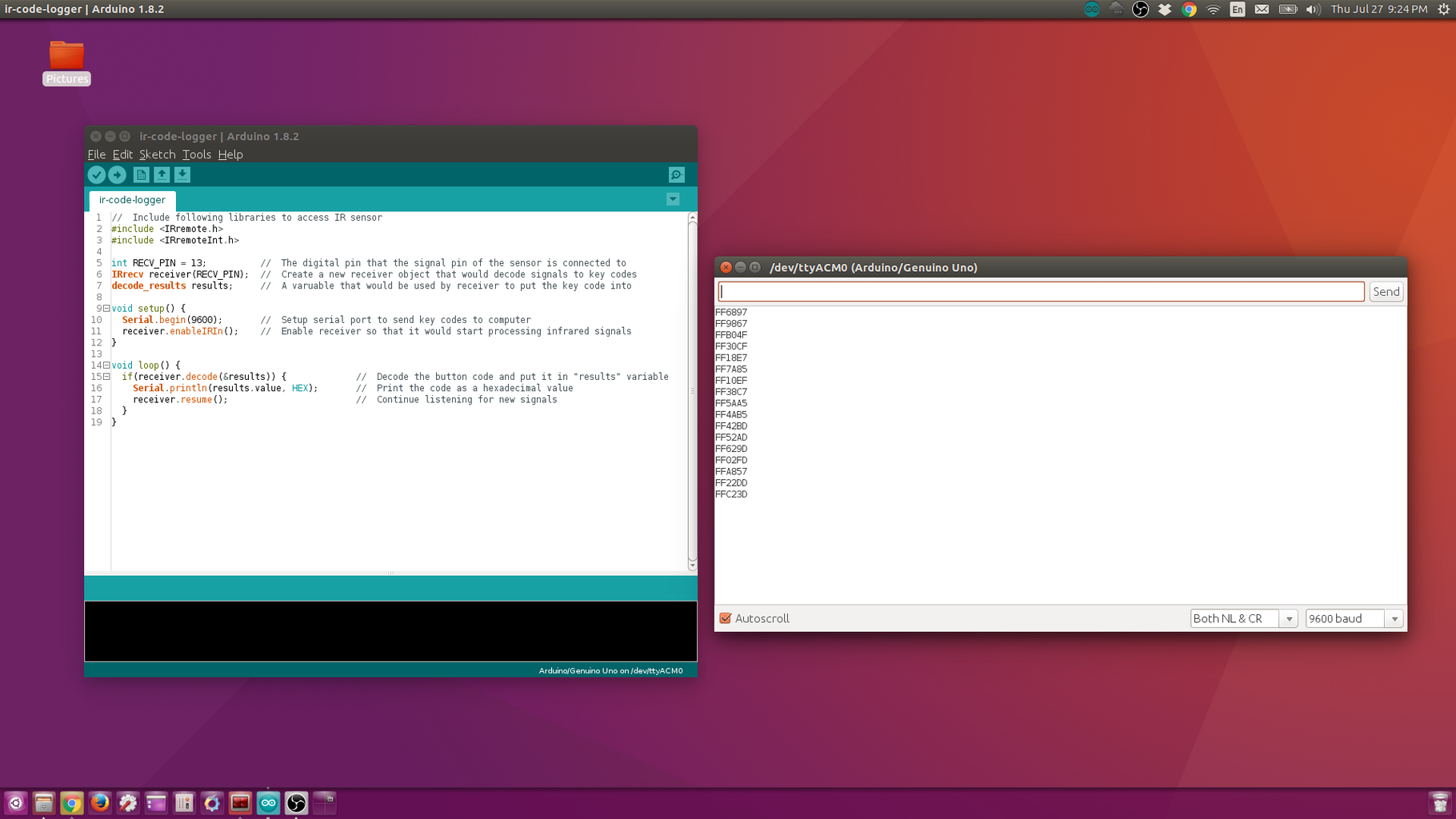Click the Verify sketch checkmark icon
Viewport: 1456px width, 819px height.
96,174
